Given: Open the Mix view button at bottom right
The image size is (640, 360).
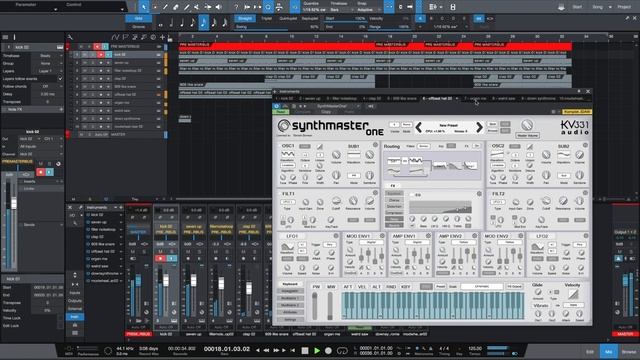Looking at the screenshot, I should click(x=609, y=351).
